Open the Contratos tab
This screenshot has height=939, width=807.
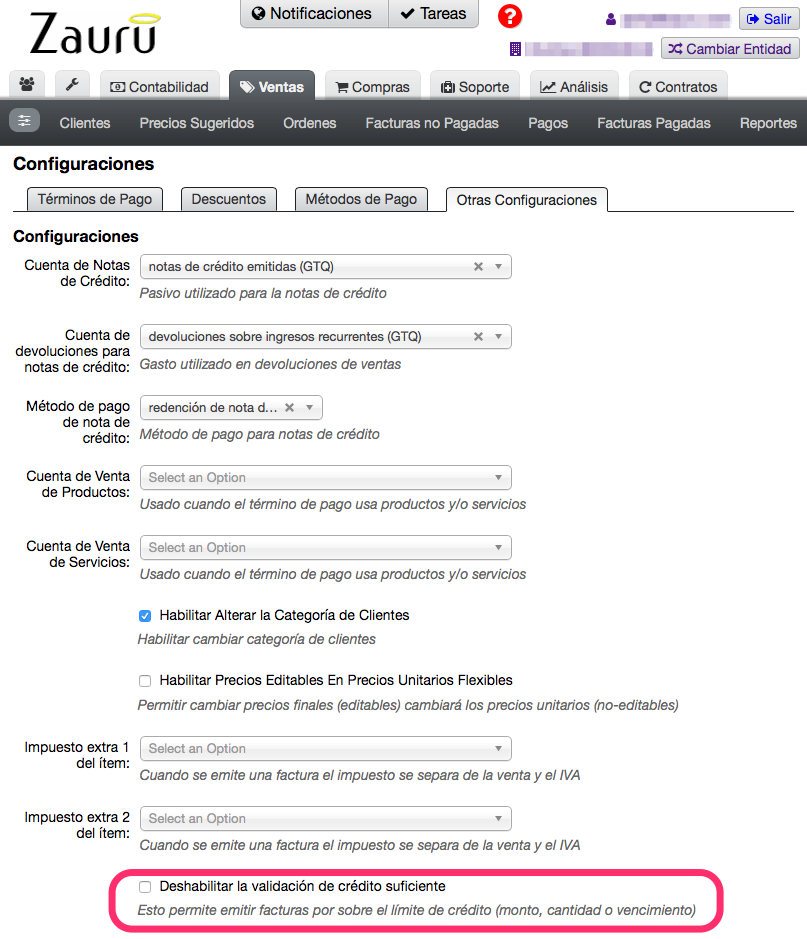pos(678,87)
